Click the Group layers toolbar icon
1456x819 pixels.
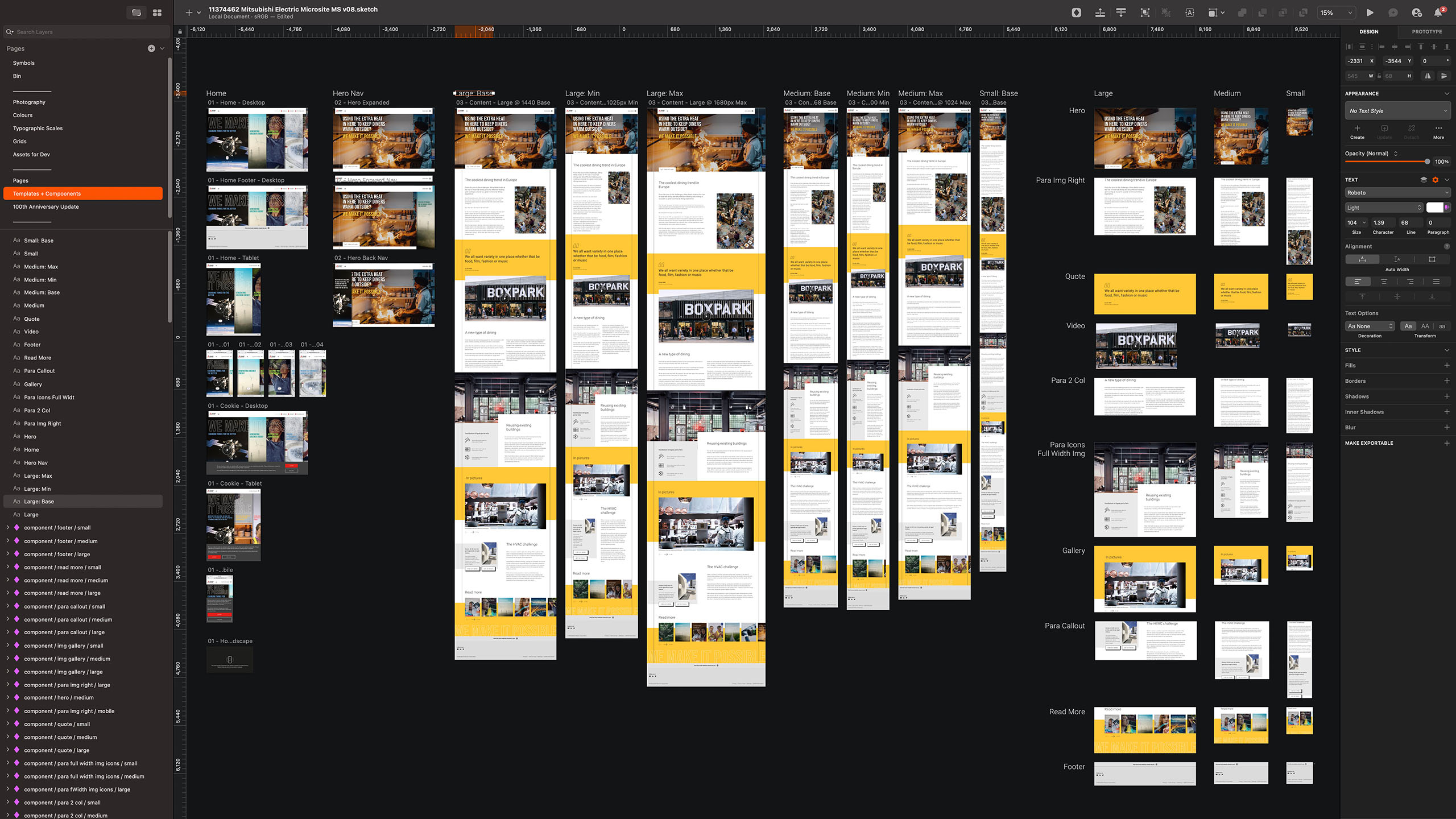(1145, 13)
